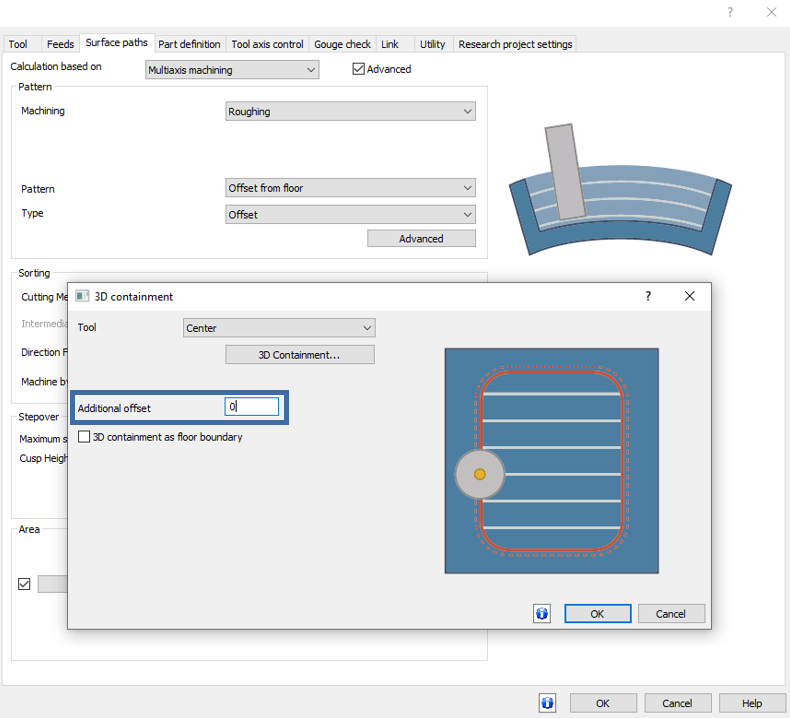Open the Type Offset dropdown
The image size is (790, 718).
(350, 215)
